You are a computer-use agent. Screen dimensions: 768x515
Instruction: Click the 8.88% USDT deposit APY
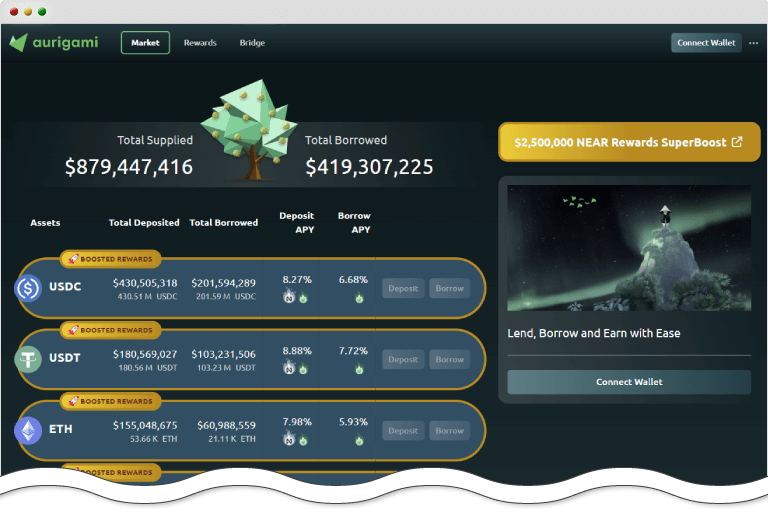[297, 351]
